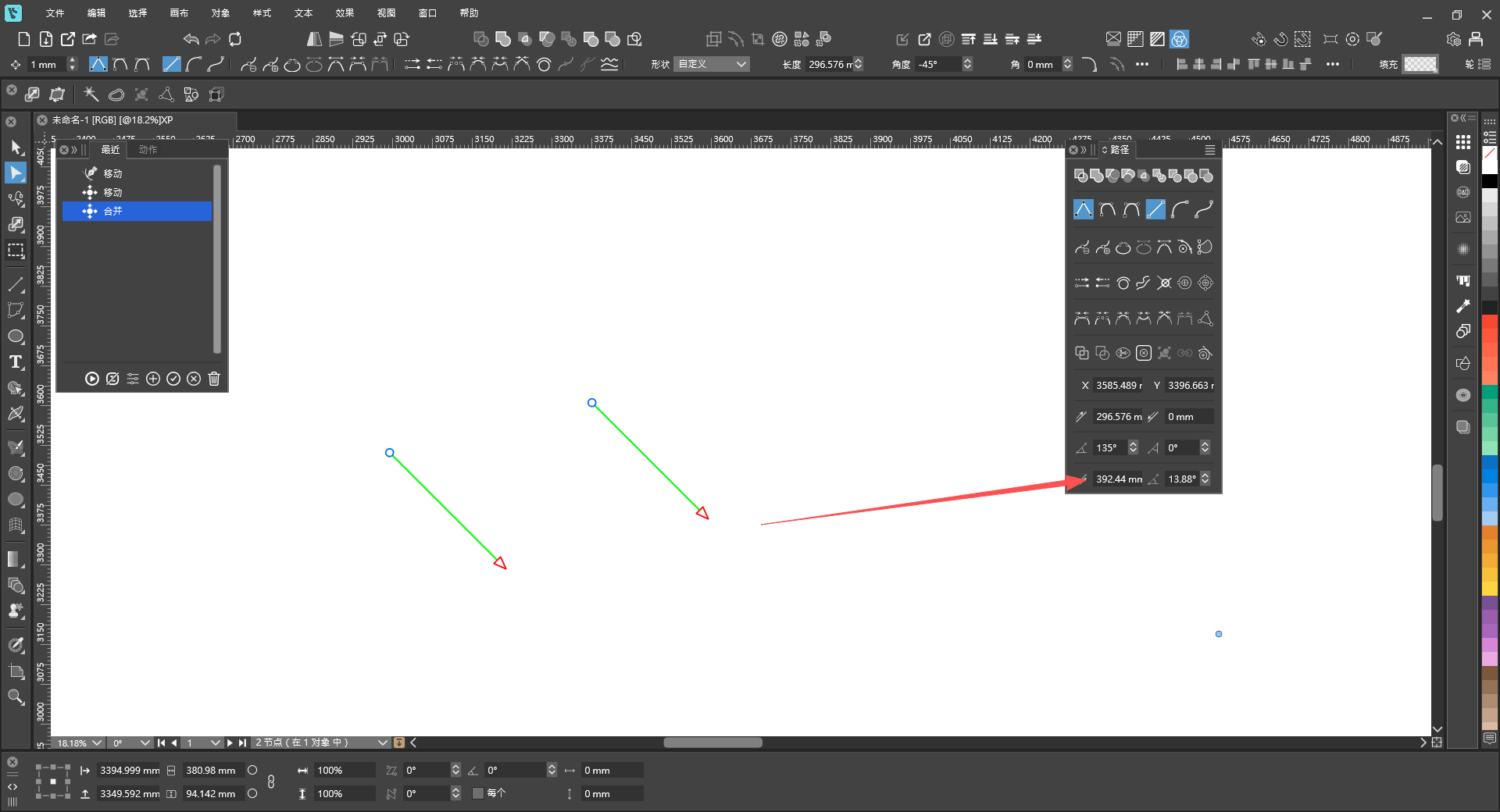The height and width of the screenshot is (812, 1500).
Task: Select the Ellipse tool in left toolbox
Action: [16, 337]
